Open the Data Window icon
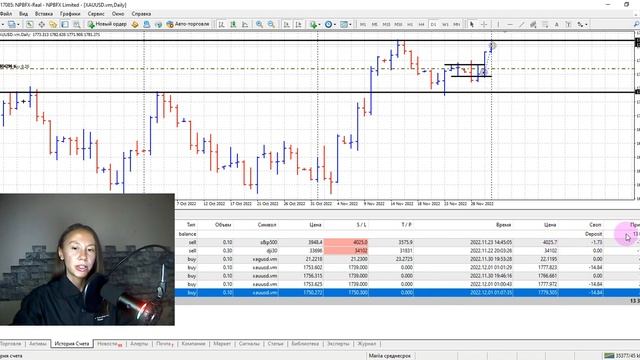640x360 pixels. tap(42, 24)
